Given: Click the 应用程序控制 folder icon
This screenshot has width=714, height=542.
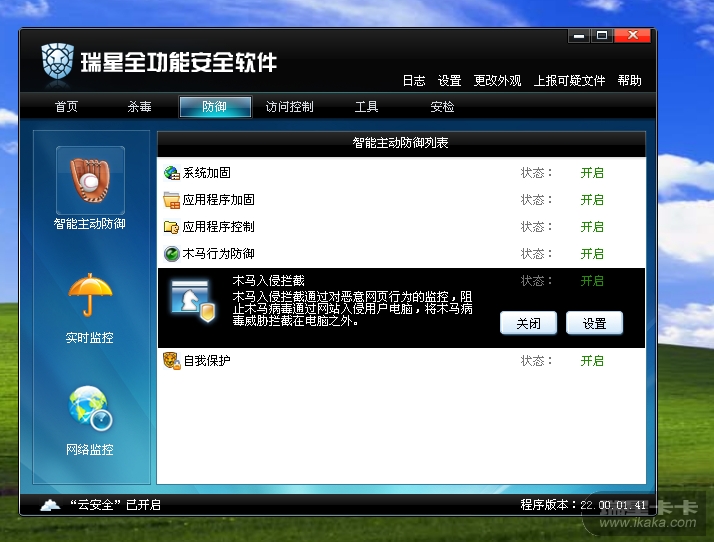Looking at the screenshot, I should pos(172,227).
